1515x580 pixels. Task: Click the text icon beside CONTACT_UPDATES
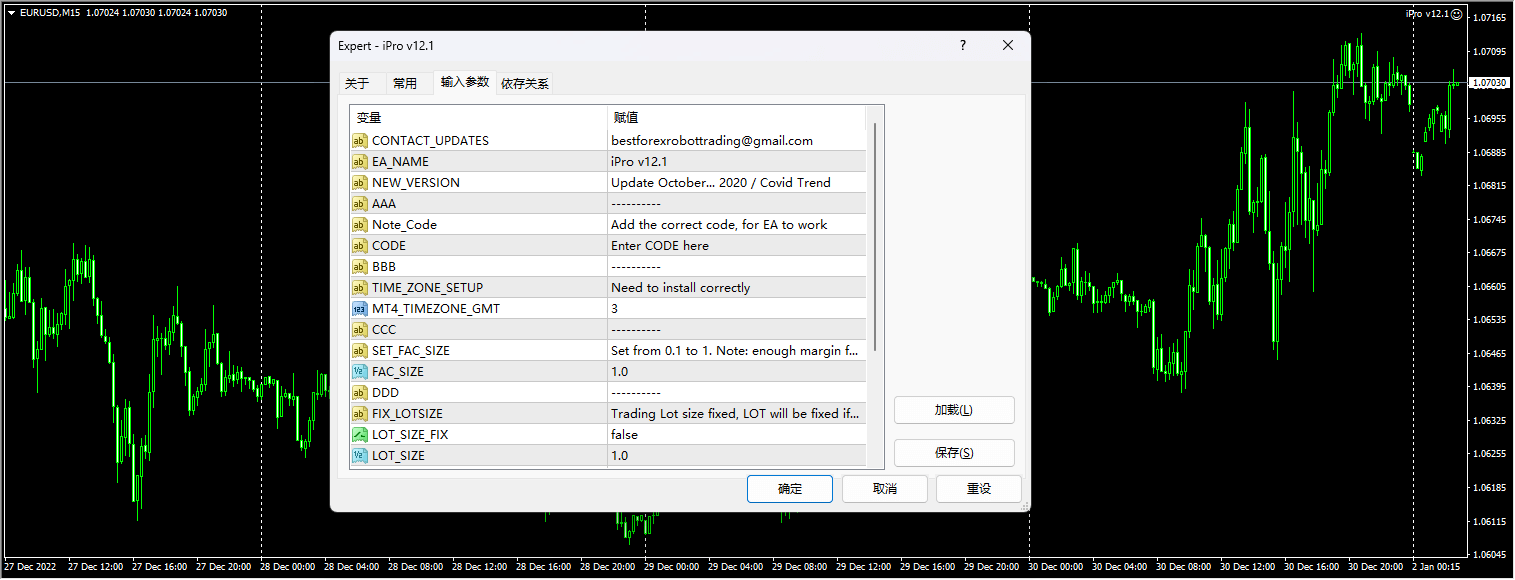click(x=360, y=140)
